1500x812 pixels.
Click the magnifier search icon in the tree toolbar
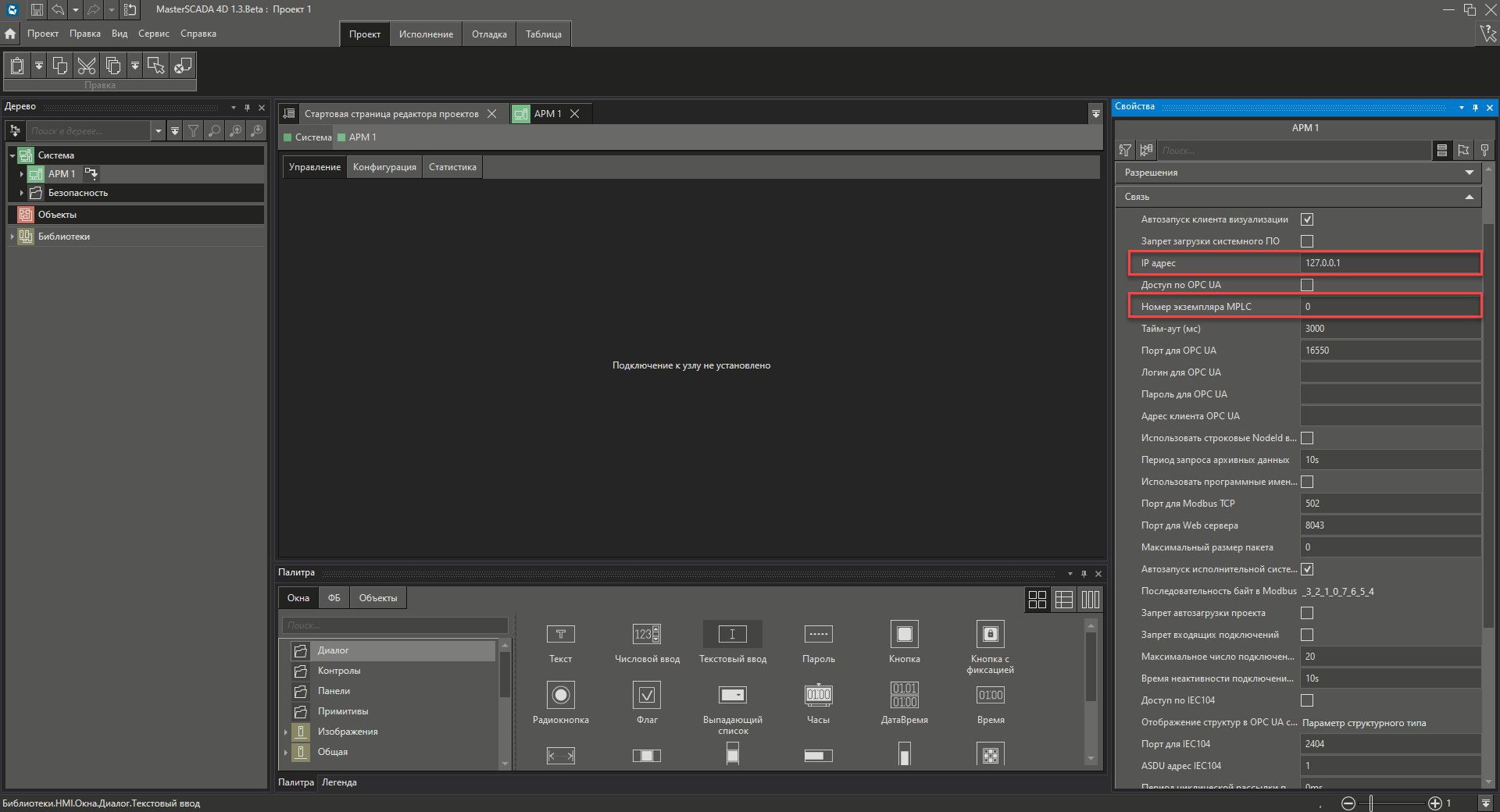pyautogui.click(x=214, y=131)
